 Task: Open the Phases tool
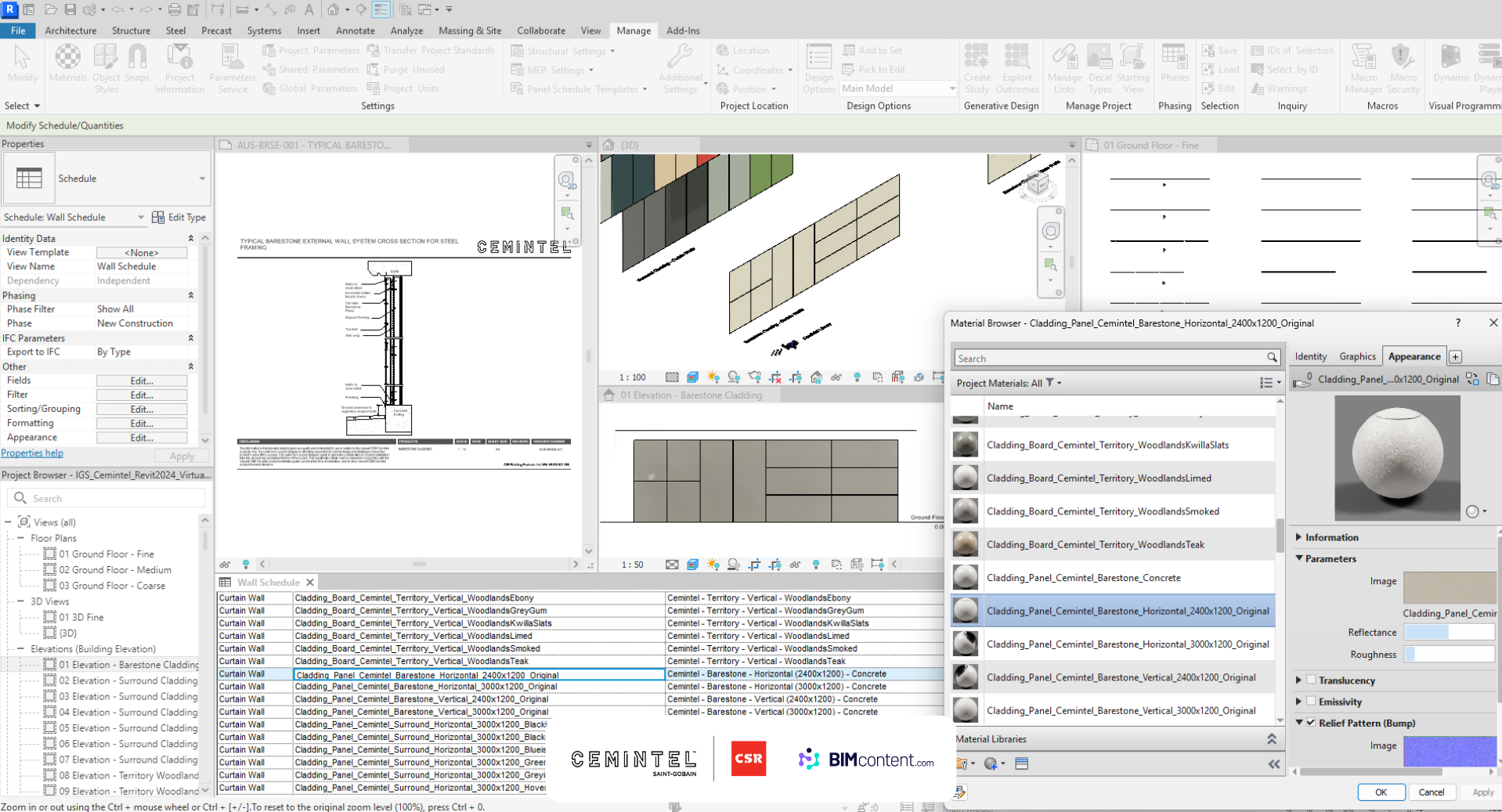[x=1174, y=63]
